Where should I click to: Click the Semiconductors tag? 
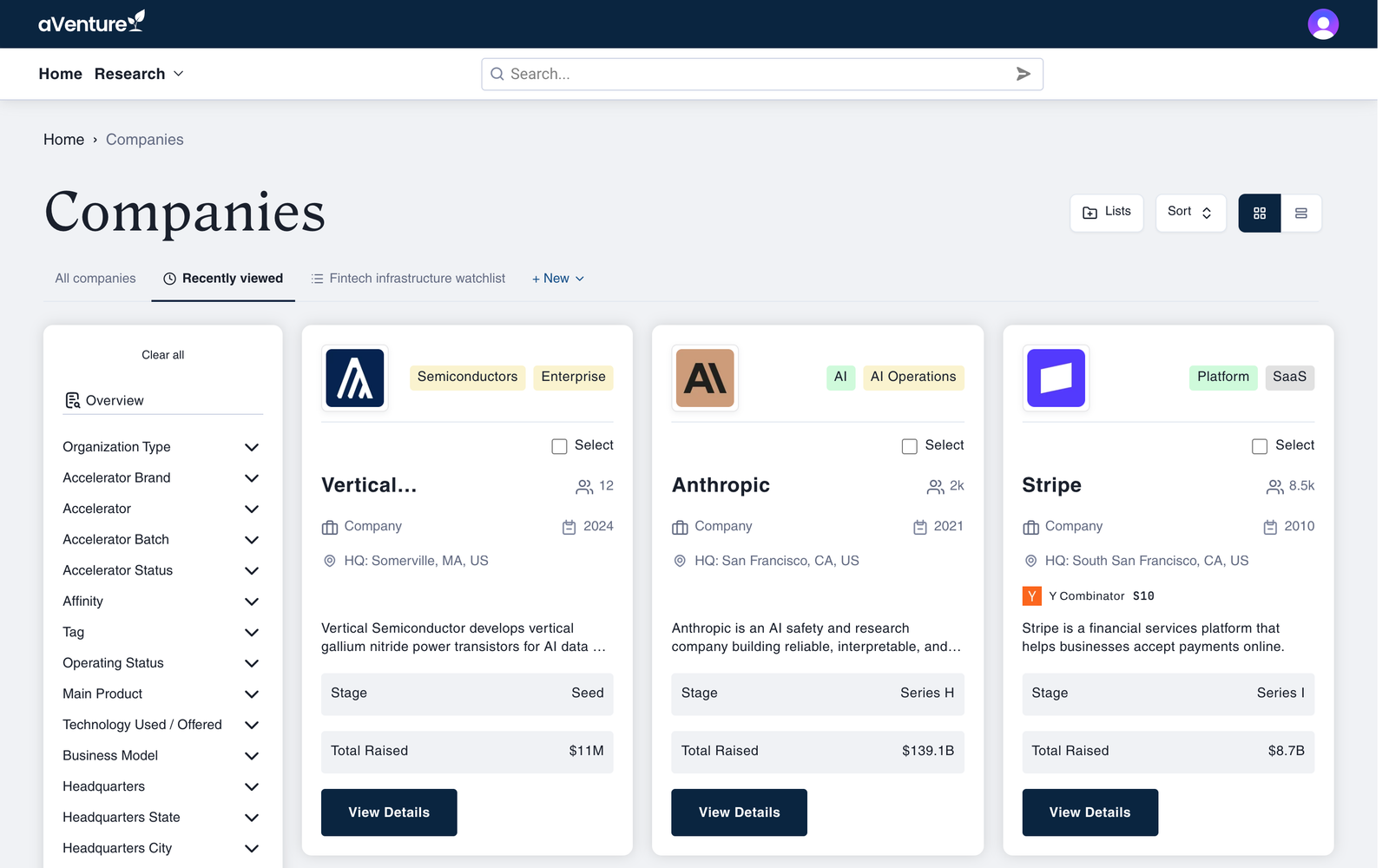[x=467, y=377]
